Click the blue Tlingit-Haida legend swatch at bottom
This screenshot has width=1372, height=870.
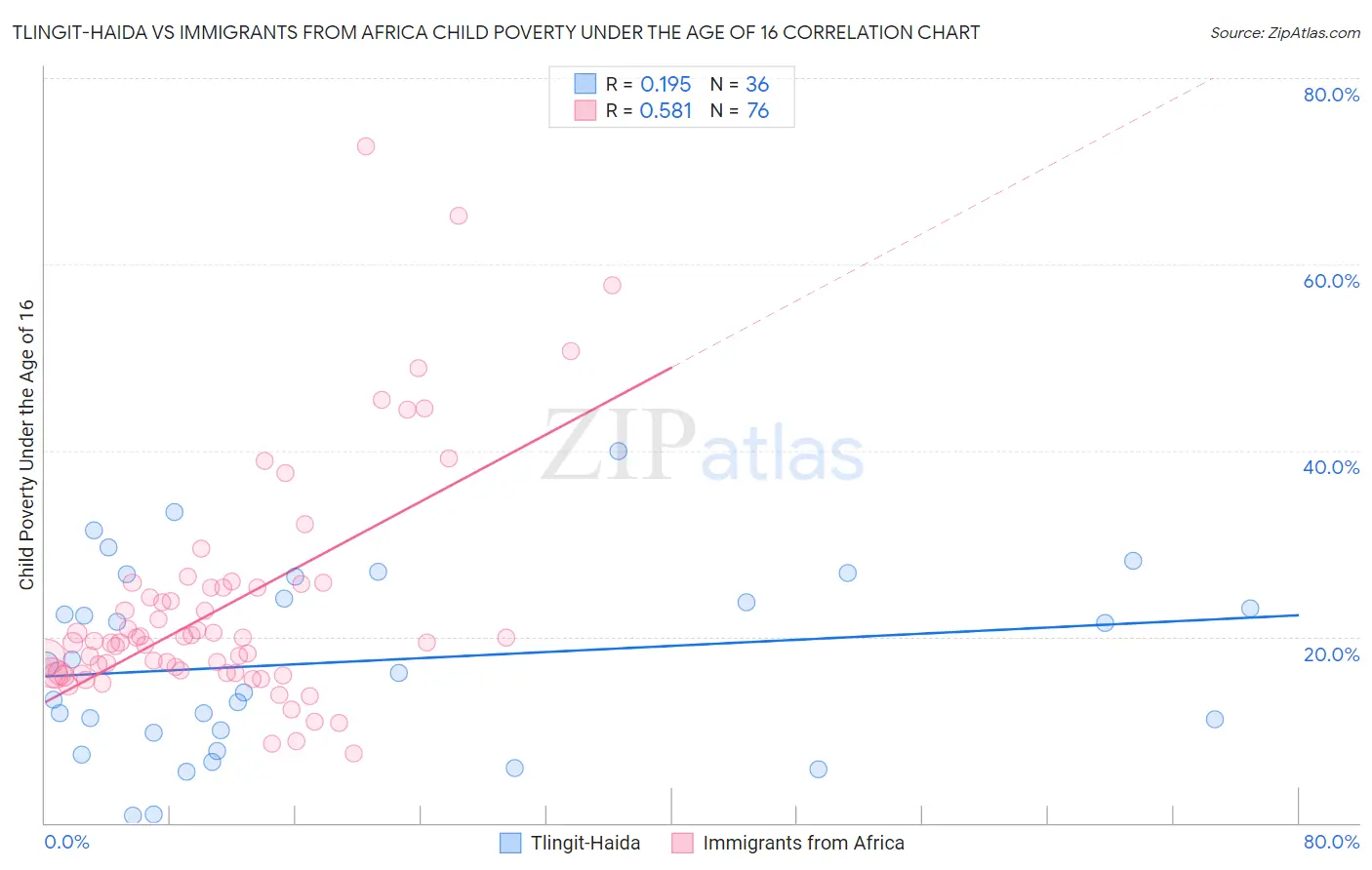click(510, 843)
